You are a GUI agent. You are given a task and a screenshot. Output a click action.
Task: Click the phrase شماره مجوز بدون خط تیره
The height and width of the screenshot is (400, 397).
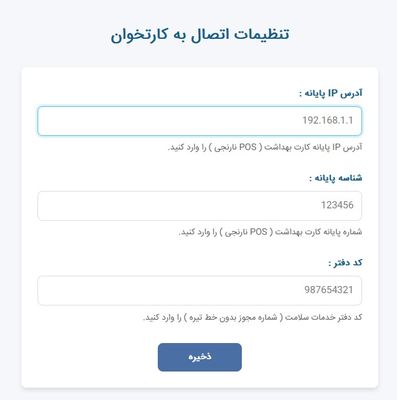click(233, 317)
